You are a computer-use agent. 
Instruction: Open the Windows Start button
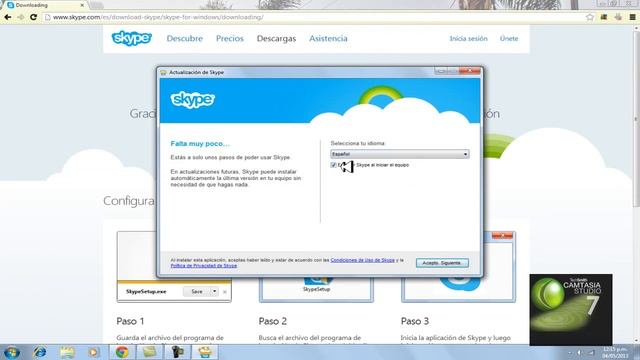(11, 352)
